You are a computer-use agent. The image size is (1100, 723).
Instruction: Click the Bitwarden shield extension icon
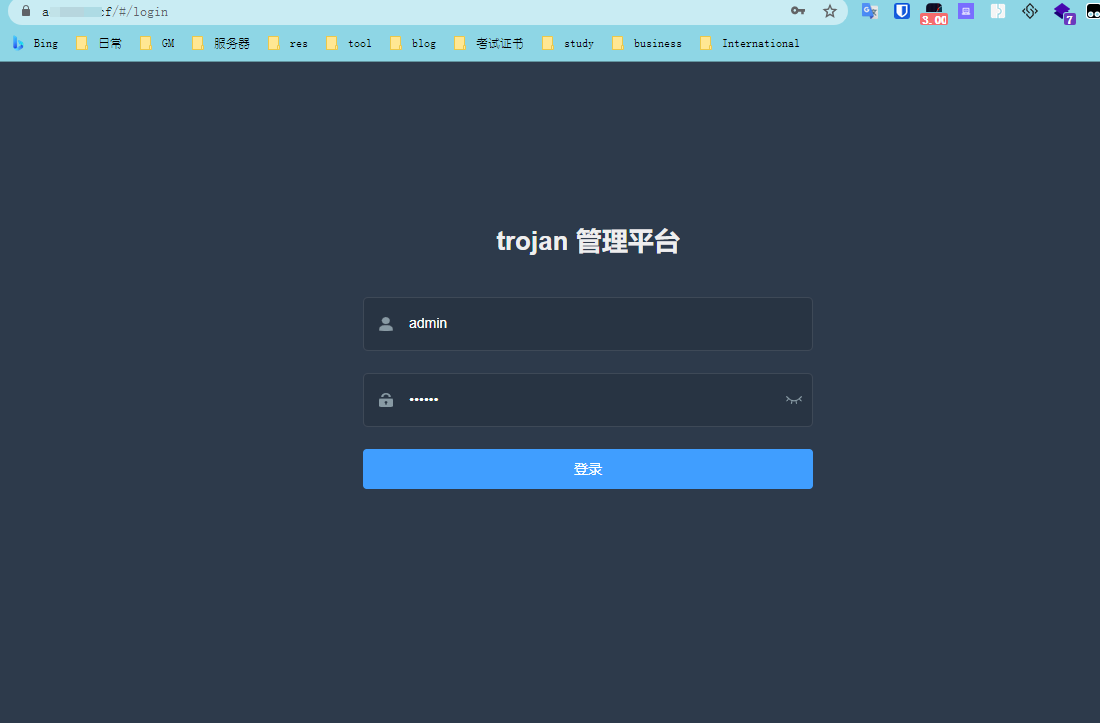902,12
